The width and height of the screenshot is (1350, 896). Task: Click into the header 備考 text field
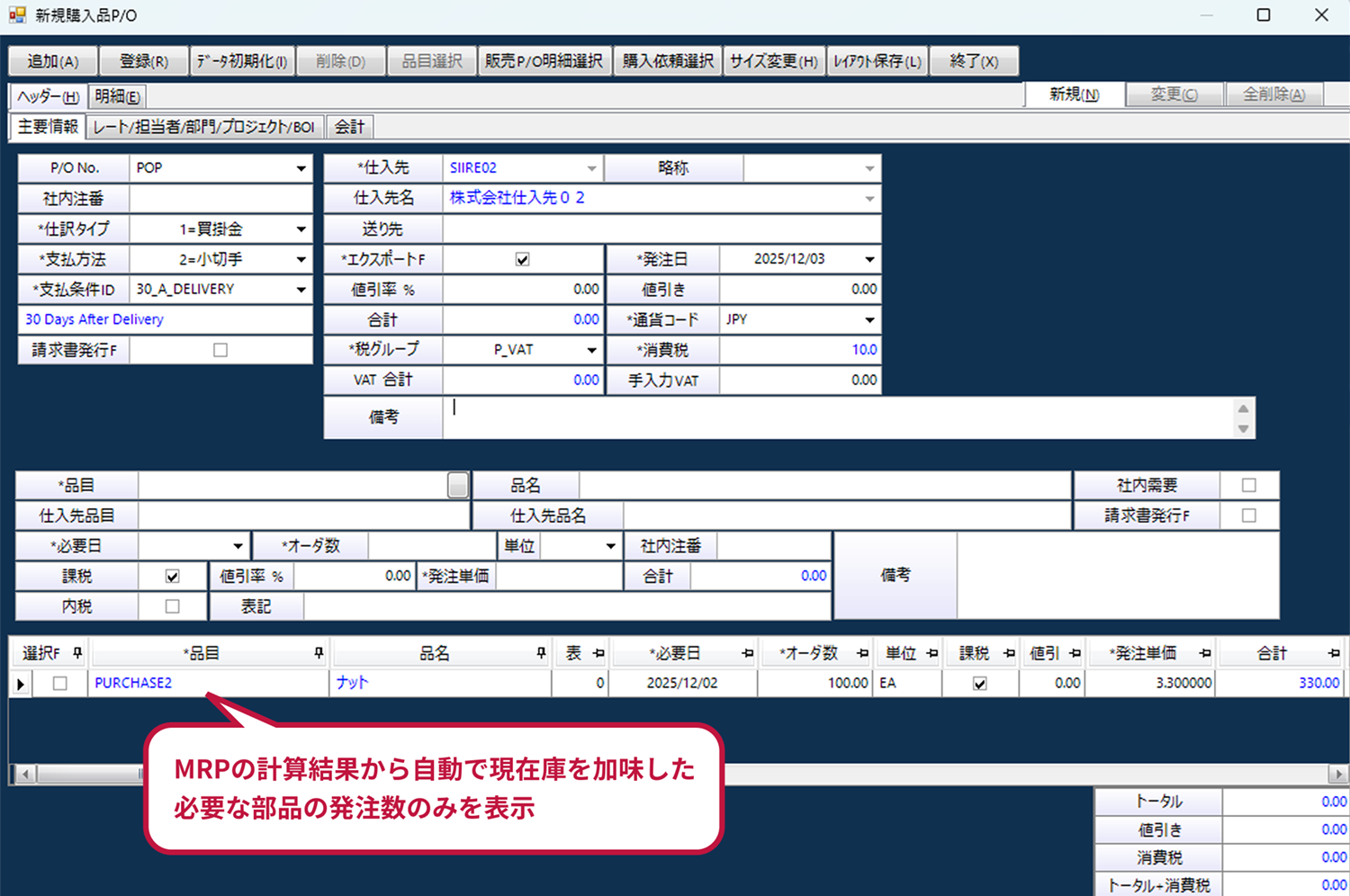click(x=837, y=418)
